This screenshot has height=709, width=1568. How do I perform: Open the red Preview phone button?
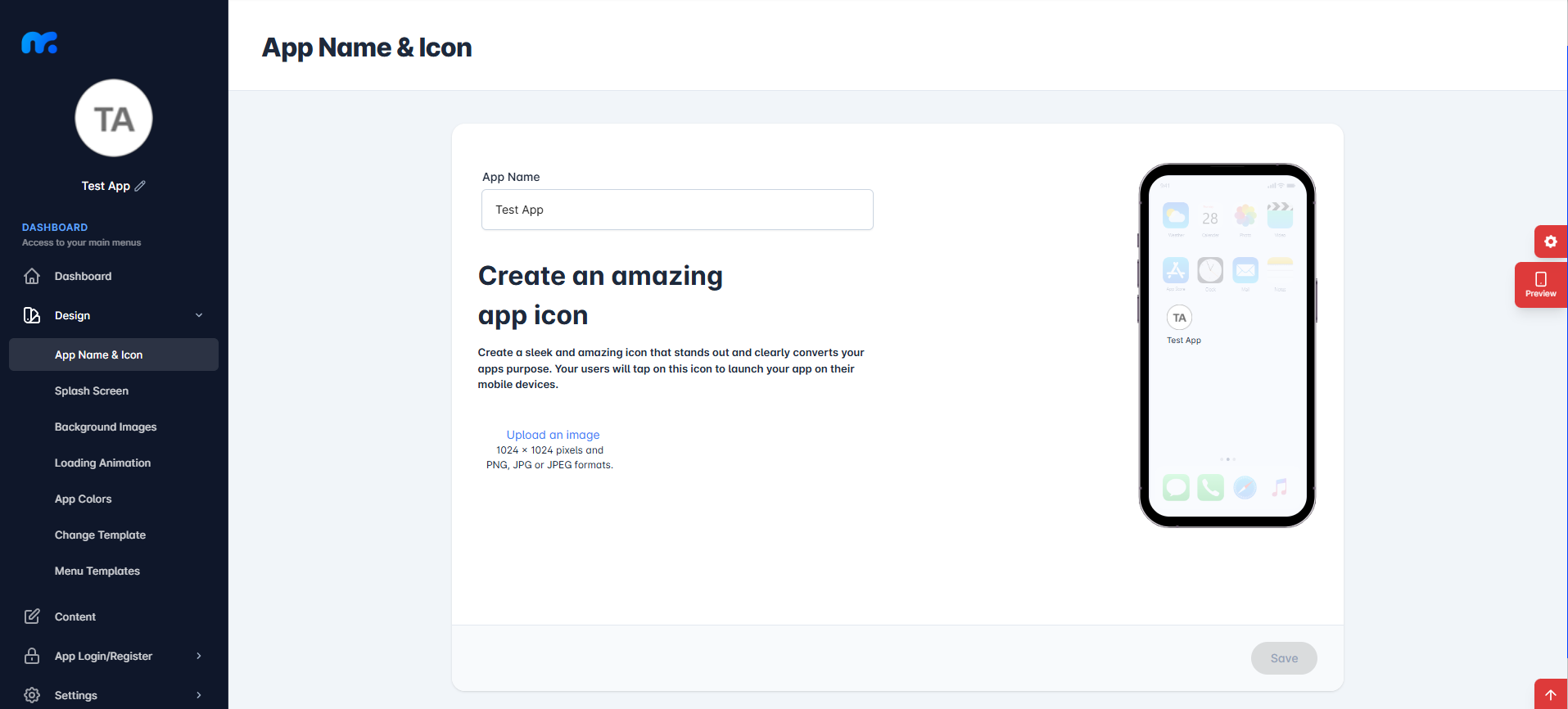1540,285
